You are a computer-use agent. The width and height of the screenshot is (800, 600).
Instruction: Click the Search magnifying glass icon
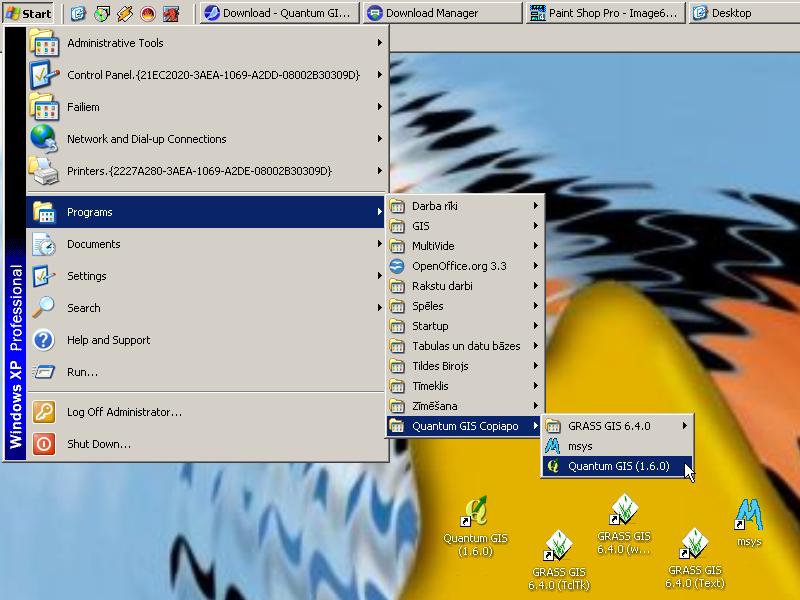click(44, 308)
